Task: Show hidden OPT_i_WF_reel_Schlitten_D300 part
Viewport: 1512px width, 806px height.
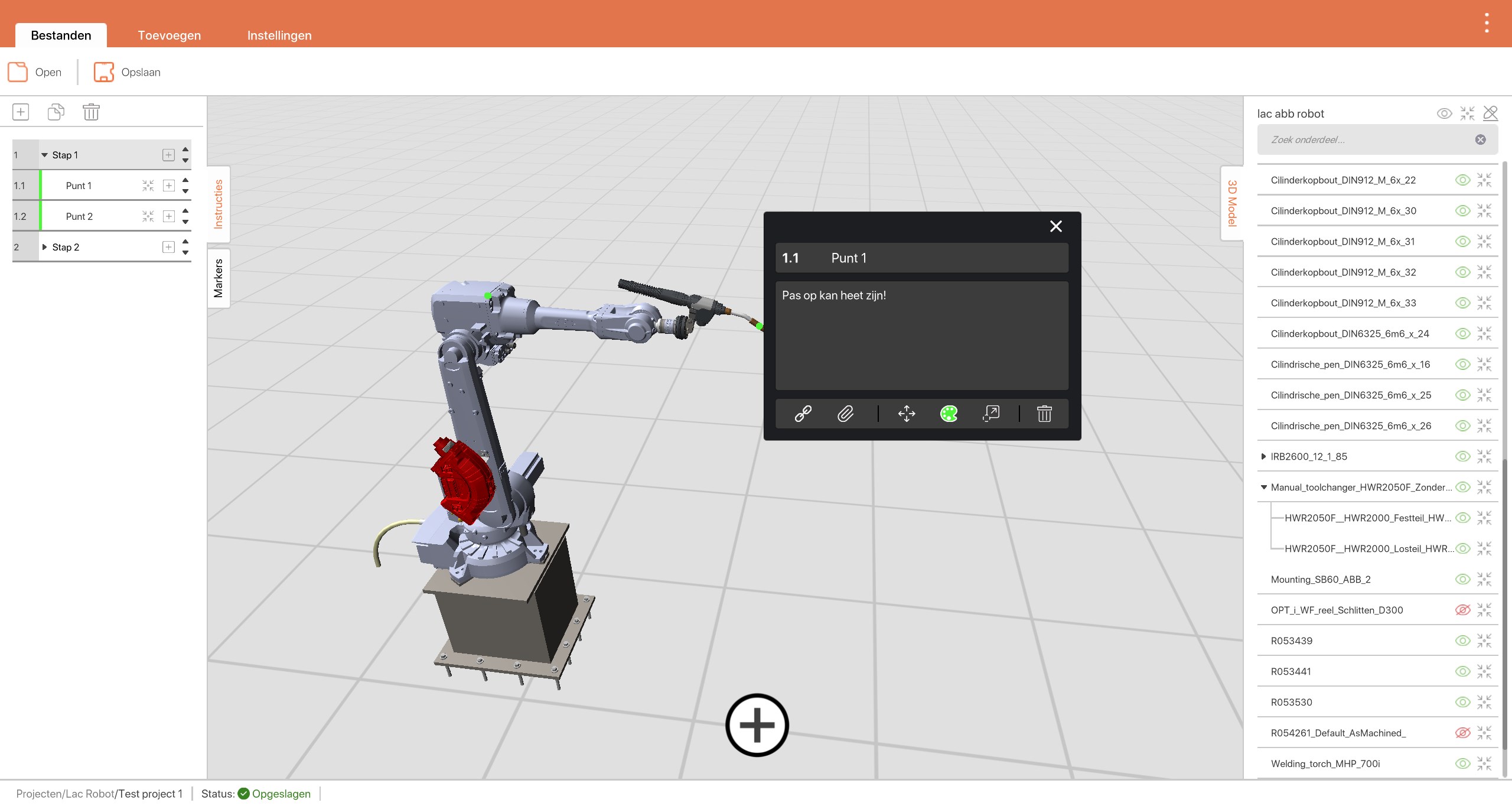Action: click(x=1462, y=610)
